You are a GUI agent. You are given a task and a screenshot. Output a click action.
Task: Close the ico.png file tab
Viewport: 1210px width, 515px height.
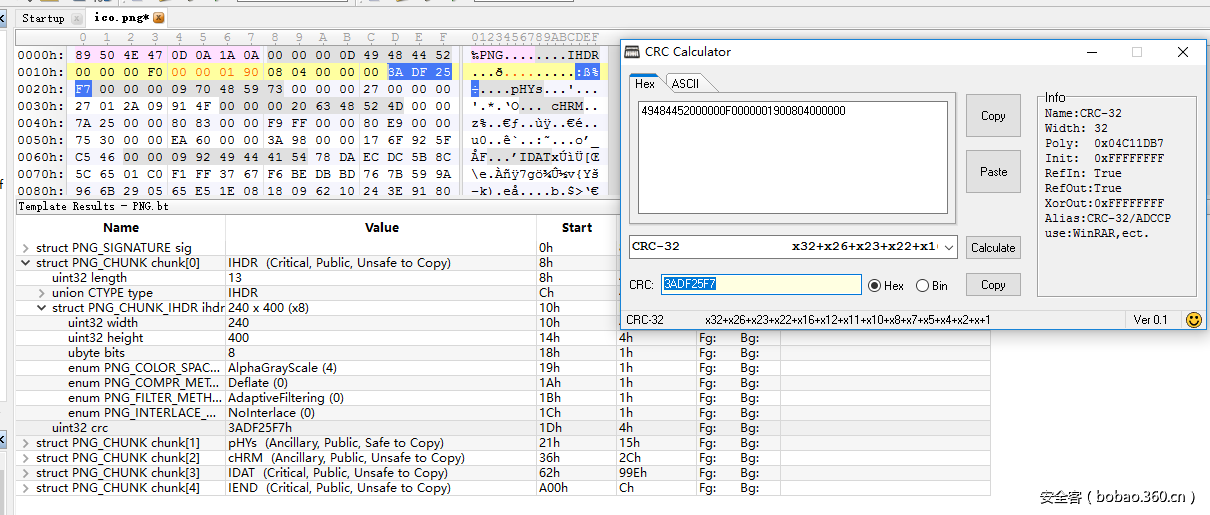pos(159,18)
